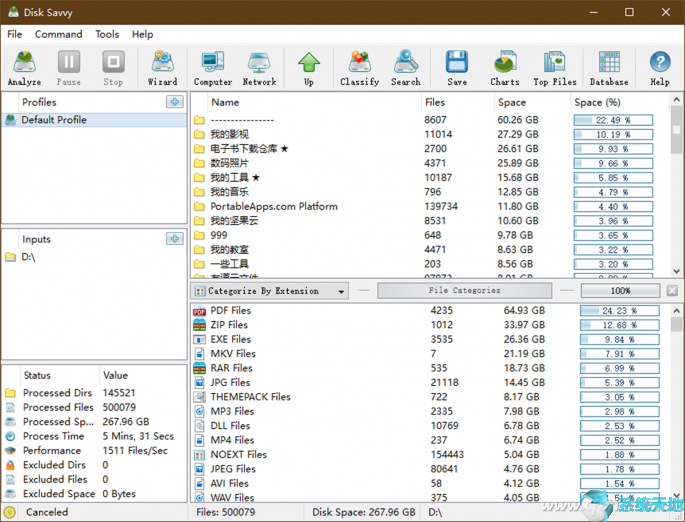Select the 我的影视 folder row
This screenshot has height=522, width=685.
click(x=430, y=134)
